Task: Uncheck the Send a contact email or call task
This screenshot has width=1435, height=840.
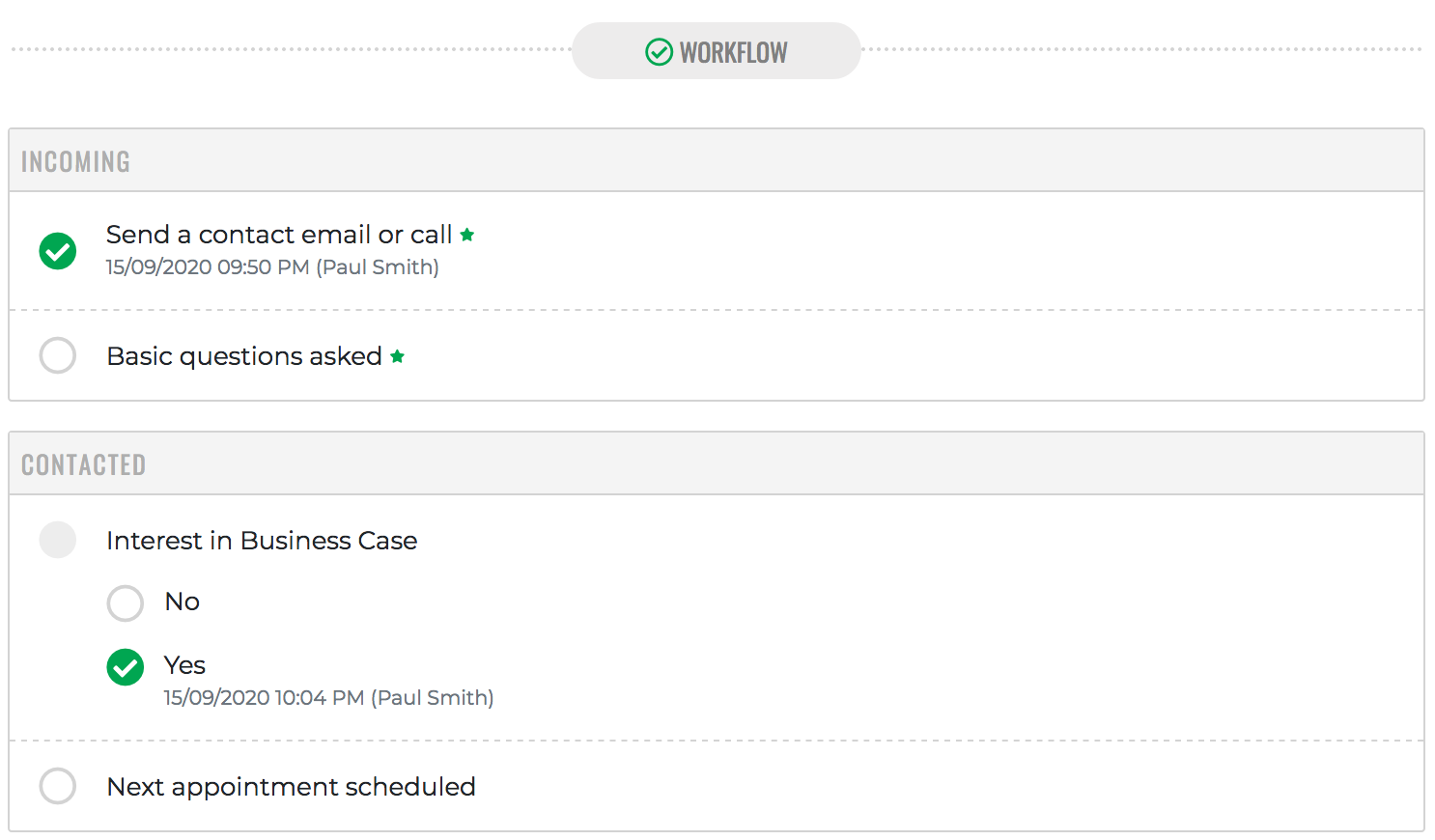Action: pos(58,251)
